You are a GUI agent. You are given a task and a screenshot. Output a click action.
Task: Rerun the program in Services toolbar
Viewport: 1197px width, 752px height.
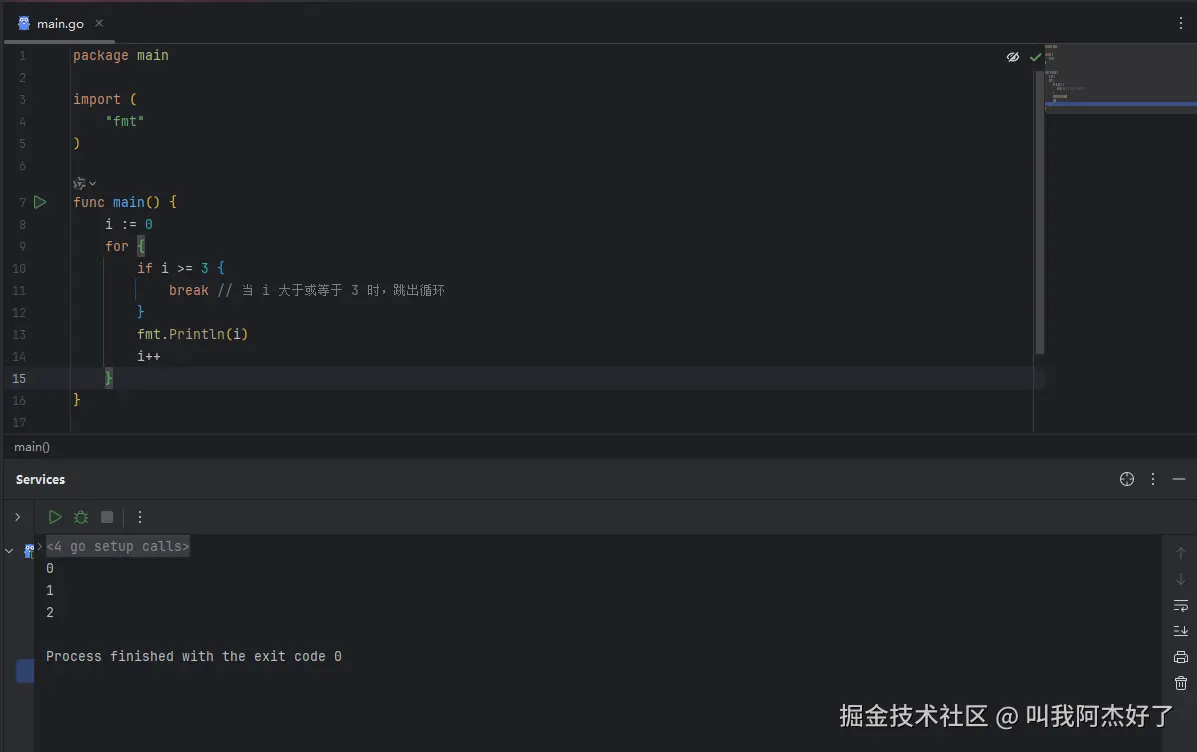[55, 517]
